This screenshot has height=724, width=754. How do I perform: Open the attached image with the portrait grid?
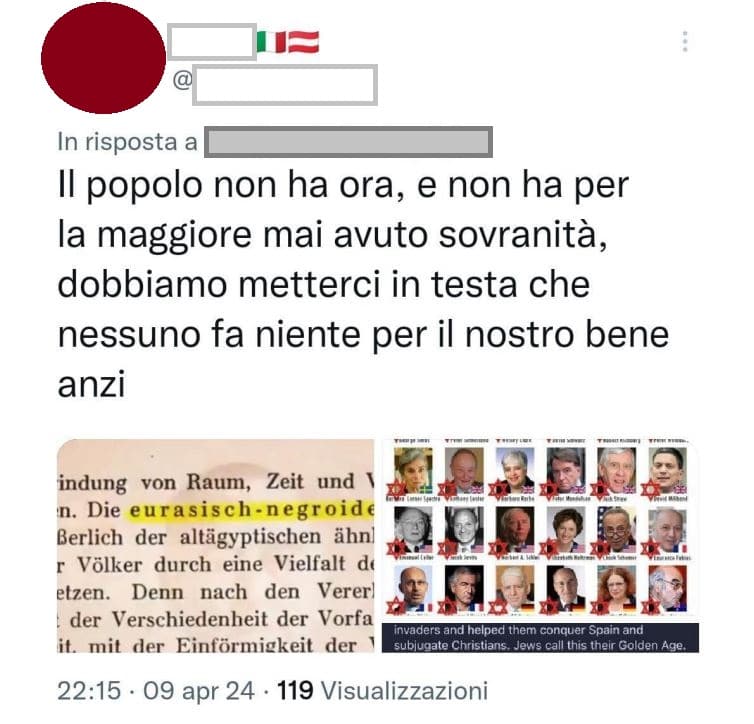[x=540, y=546]
